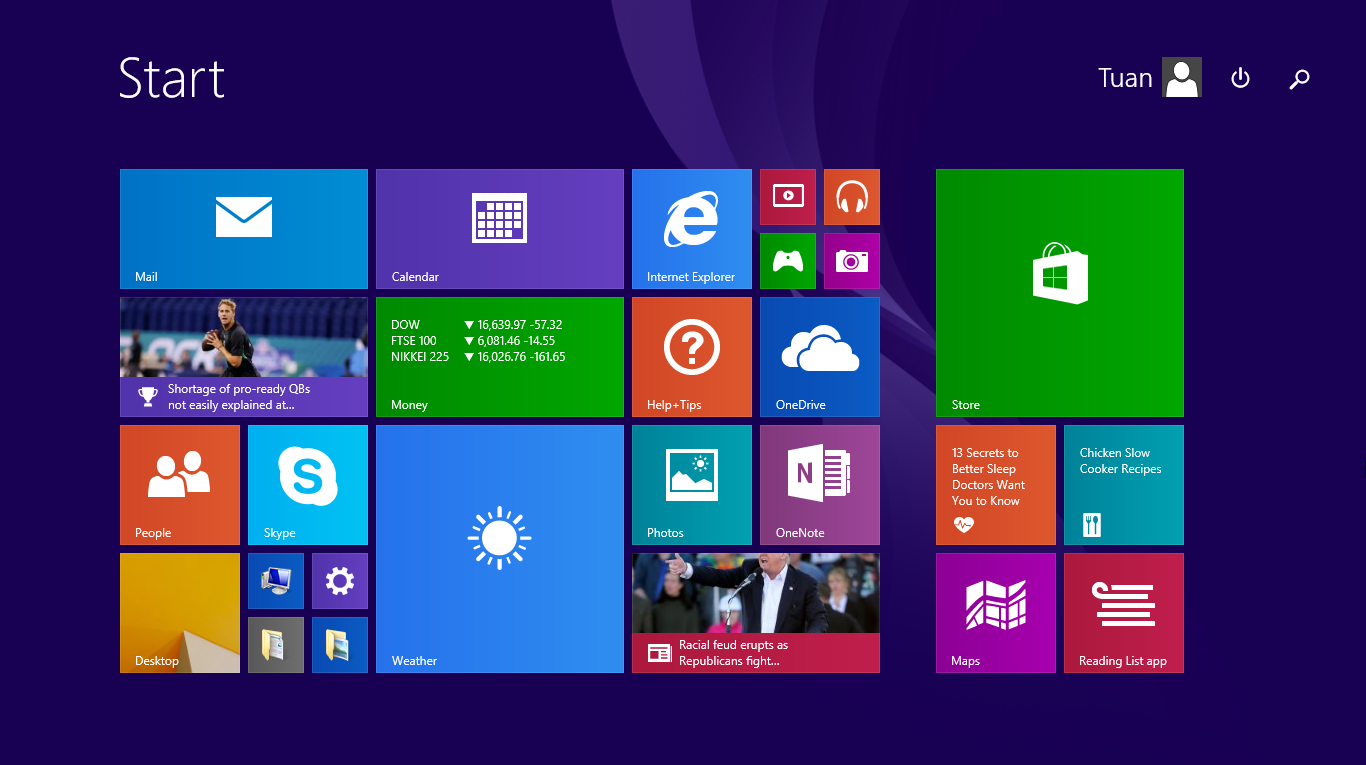Click the Food & Drink utensils icon

[x=1092, y=524]
